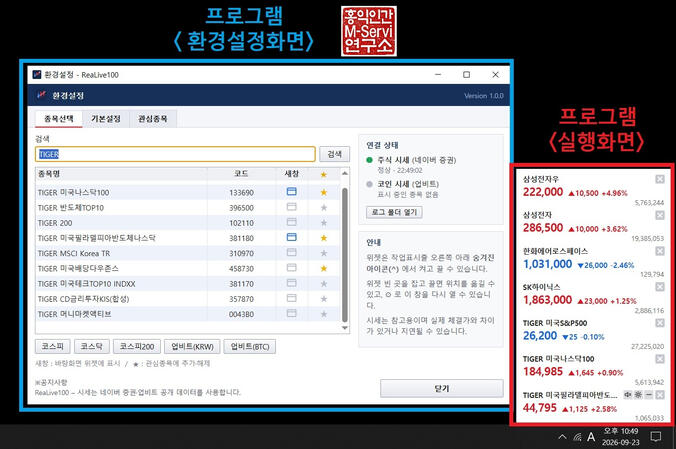
Task: Click the widget minimize dash icon
Action: pos(649,395)
